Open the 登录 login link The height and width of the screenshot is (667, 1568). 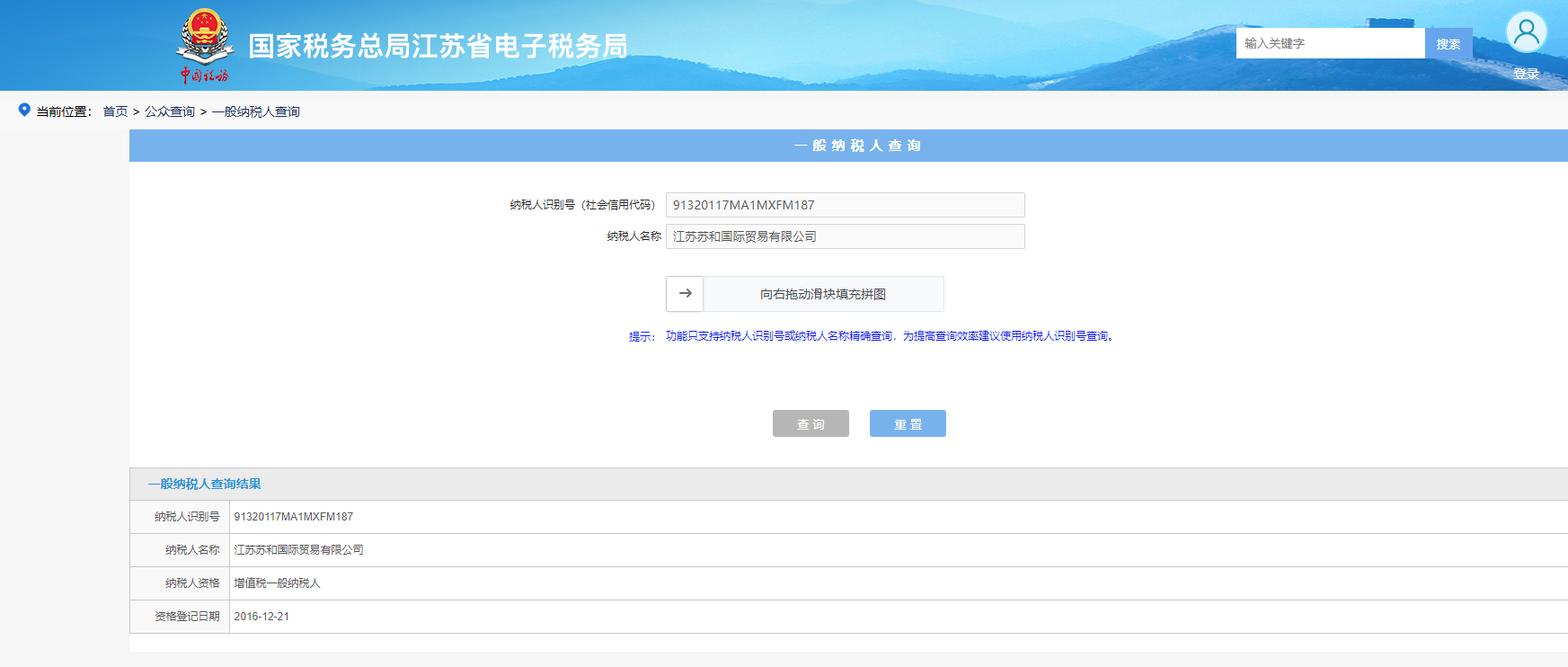(x=1526, y=74)
